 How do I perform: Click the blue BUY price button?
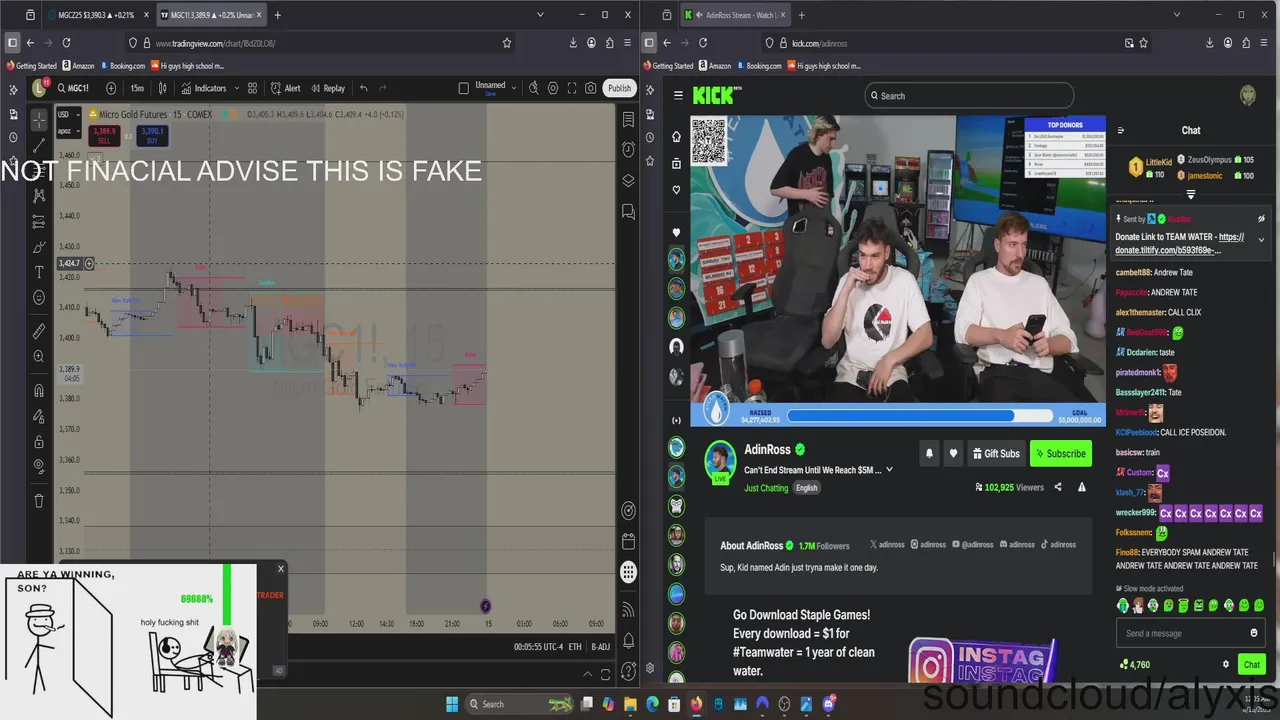tap(152, 135)
